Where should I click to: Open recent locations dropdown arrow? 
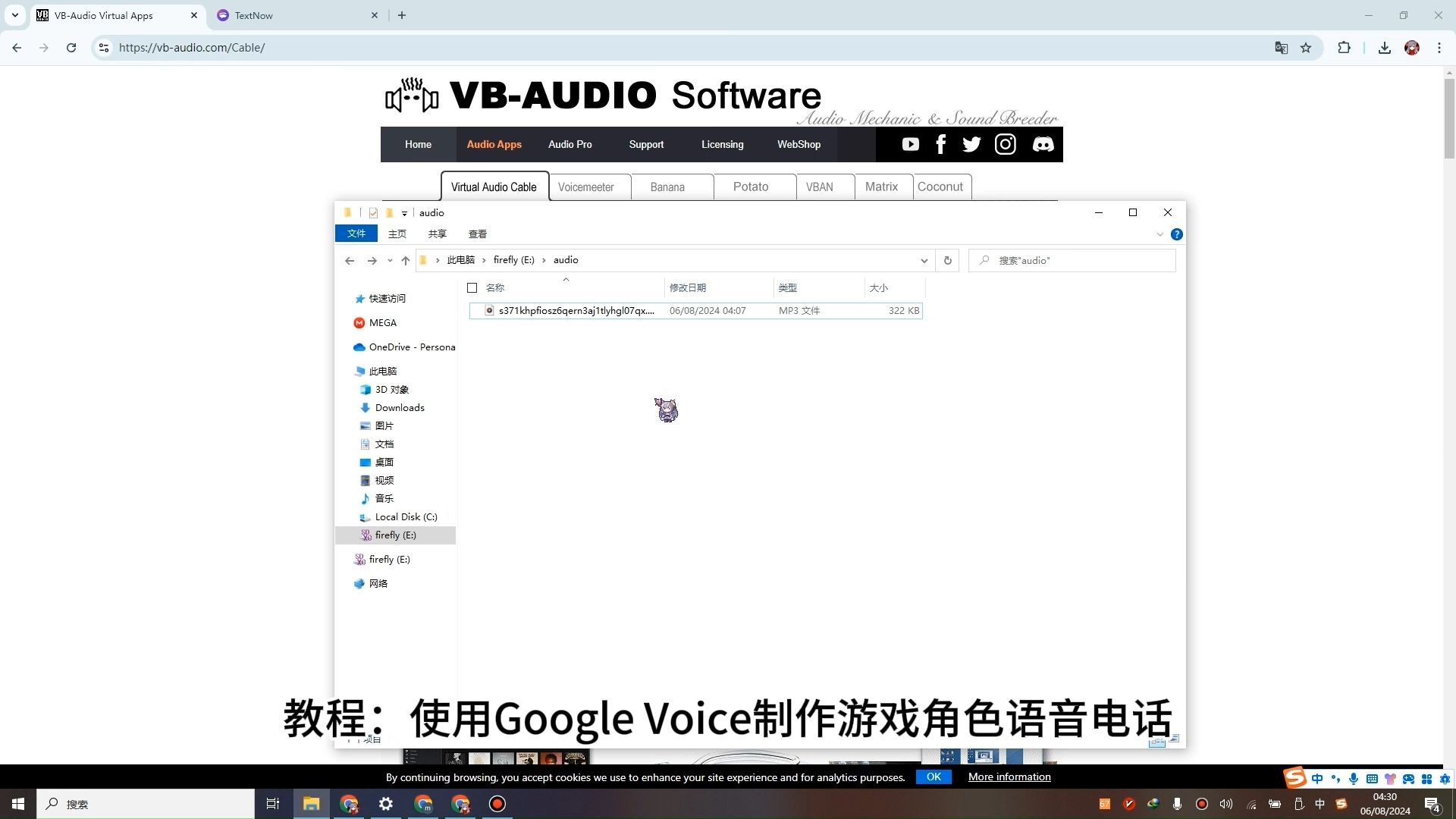coord(390,260)
